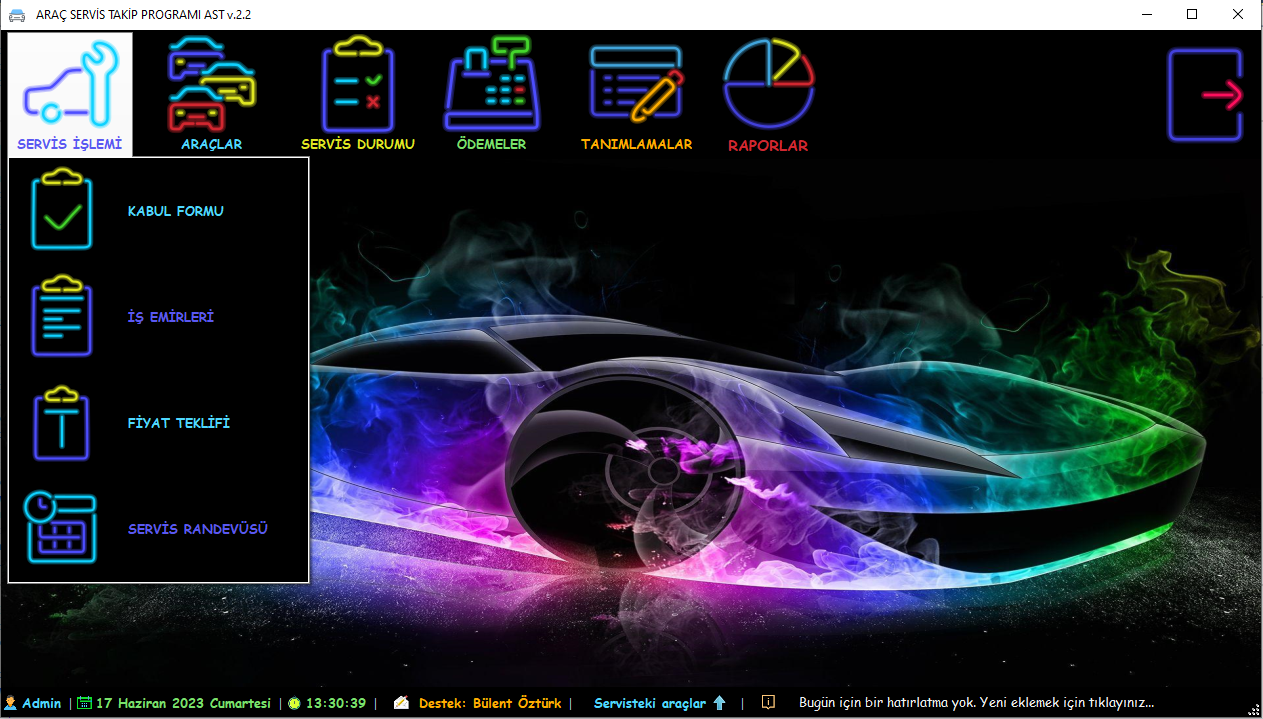
Task: Click the date 17 Haziran 2023 Cumartesi
Action: [x=183, y=703]
